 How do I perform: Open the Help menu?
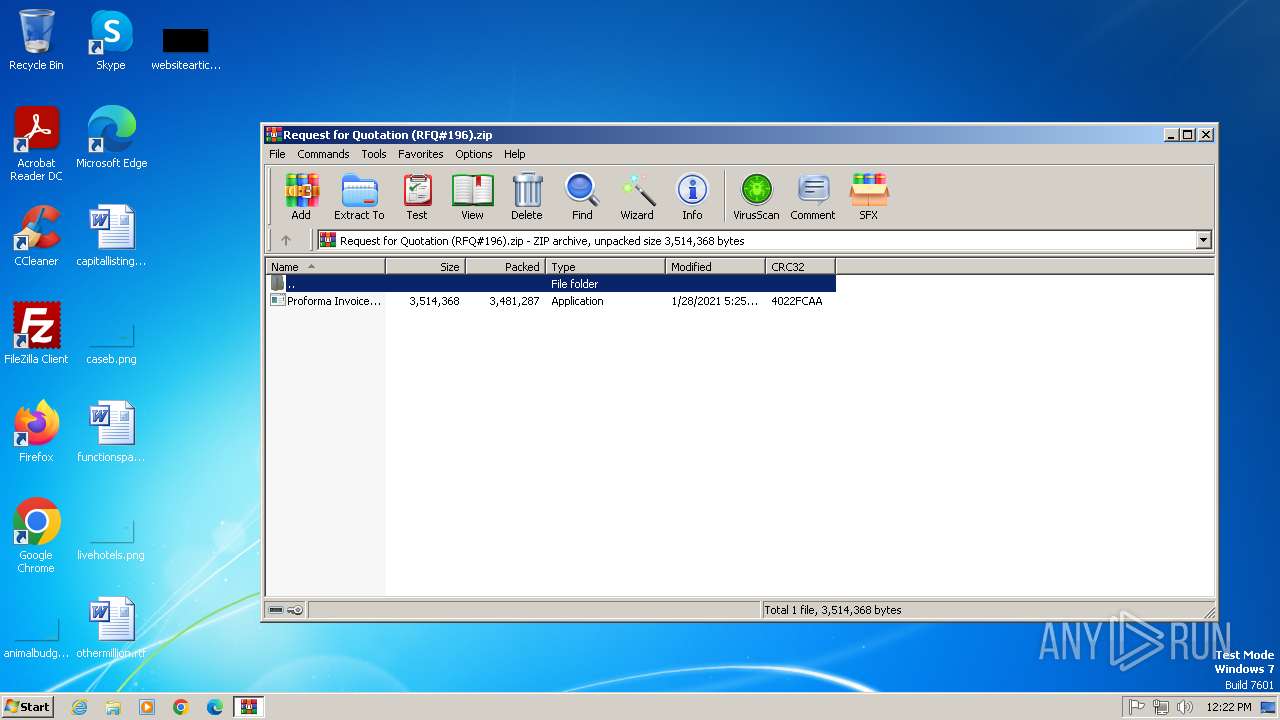515,154
